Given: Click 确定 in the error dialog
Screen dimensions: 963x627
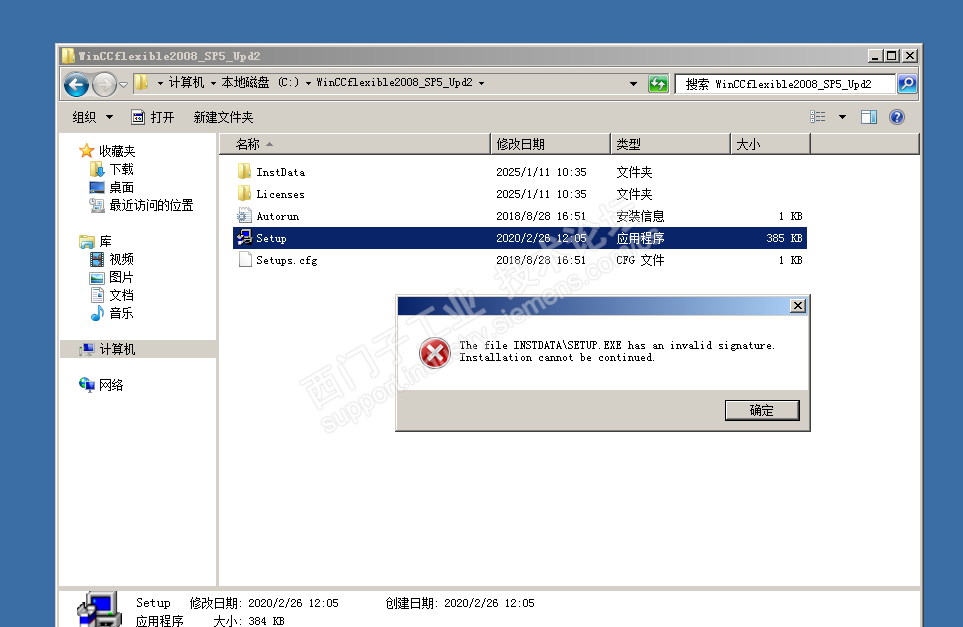Looking at the screenshot, I should [762, 410].
